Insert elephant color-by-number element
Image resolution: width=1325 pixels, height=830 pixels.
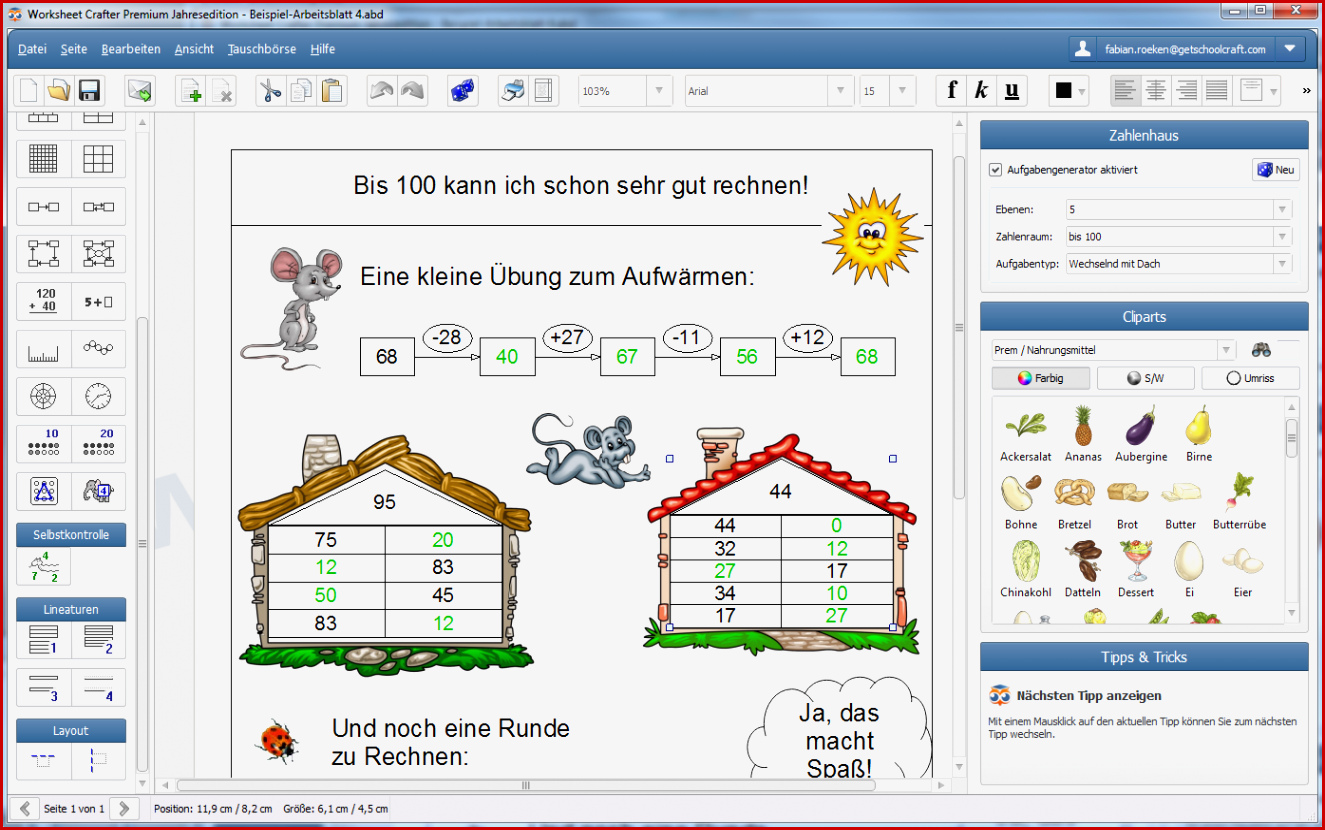coord(98,491)
